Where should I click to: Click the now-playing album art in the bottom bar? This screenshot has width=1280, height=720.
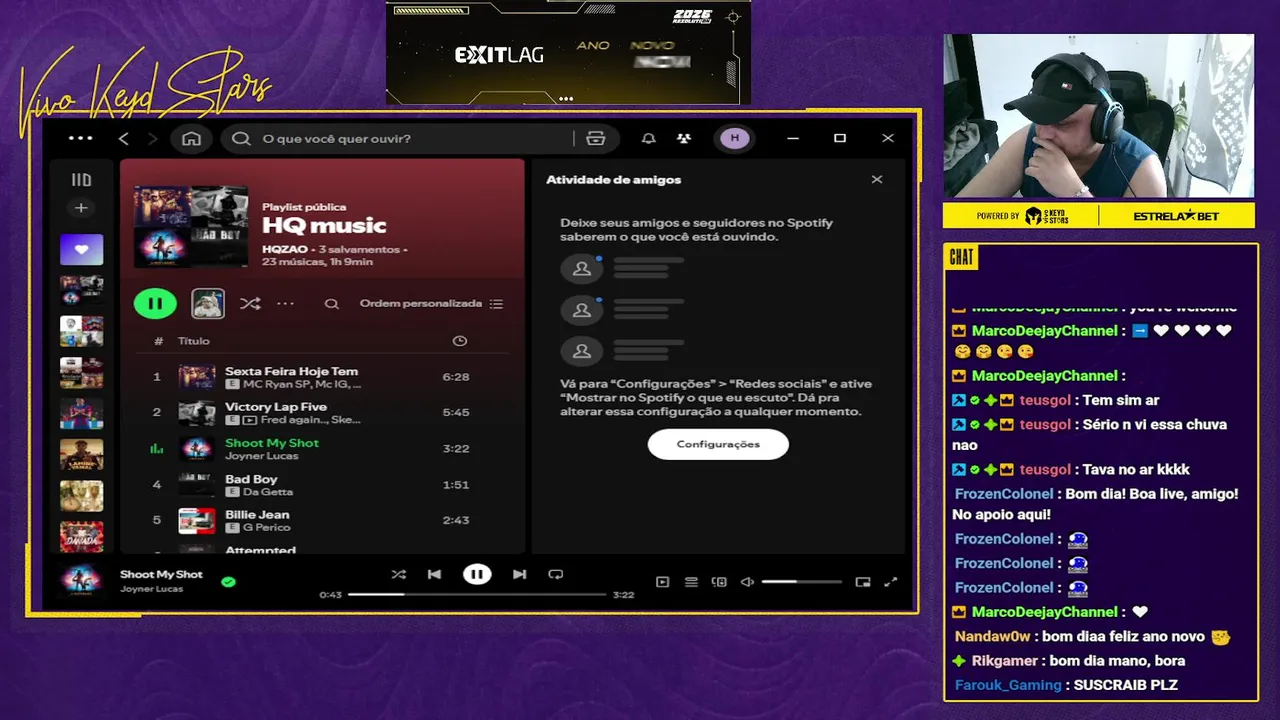81,580
